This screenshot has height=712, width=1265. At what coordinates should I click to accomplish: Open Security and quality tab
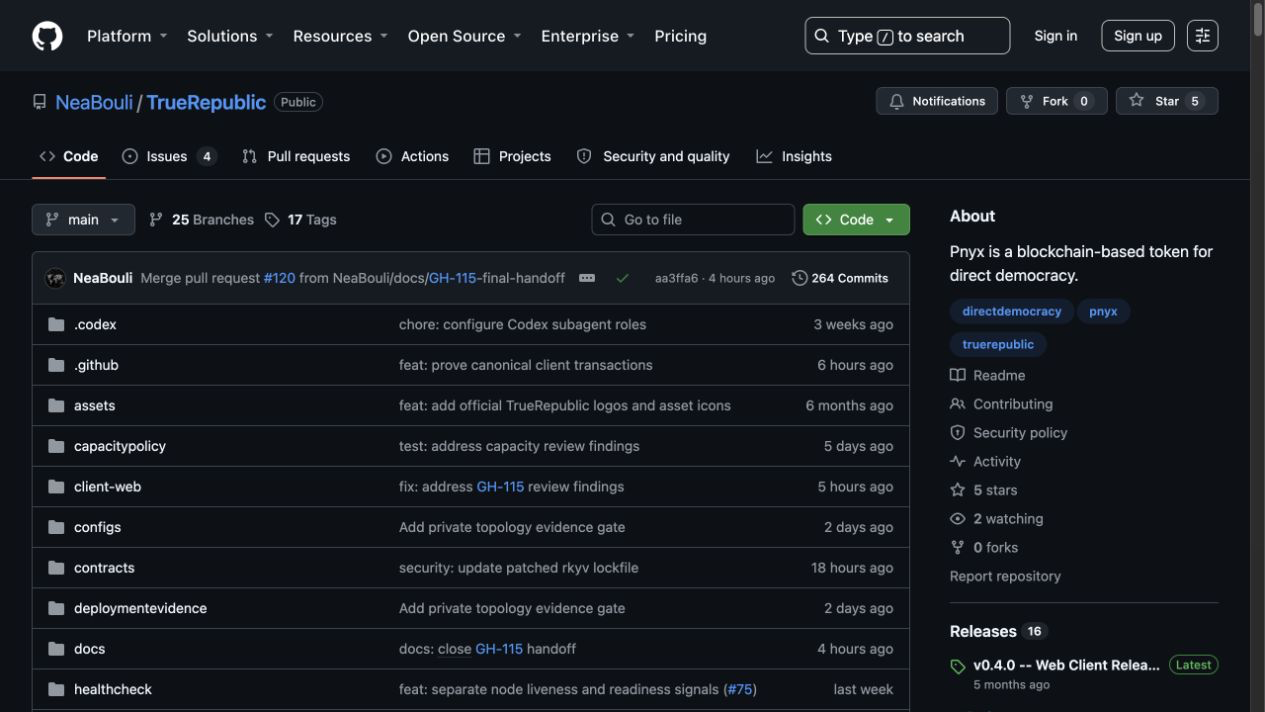coord(653,156)
